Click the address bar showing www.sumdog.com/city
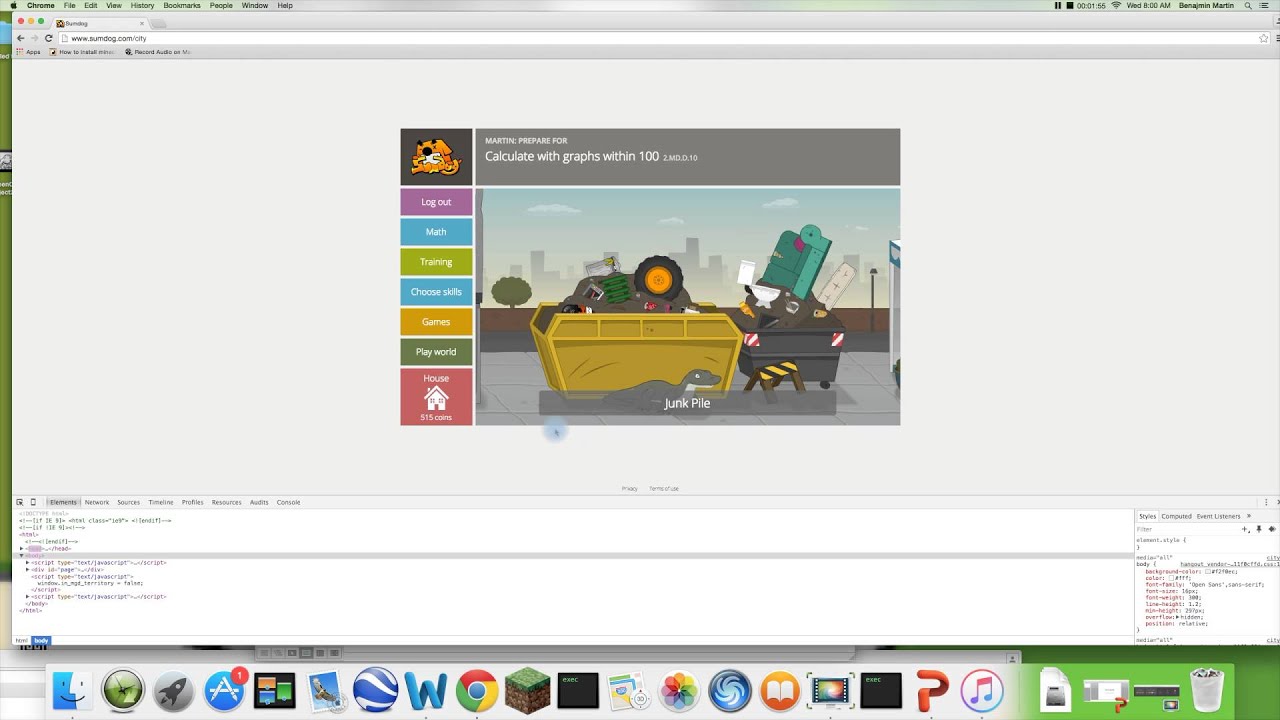Screen dimensions: 1280x720 tap(663, 38)
